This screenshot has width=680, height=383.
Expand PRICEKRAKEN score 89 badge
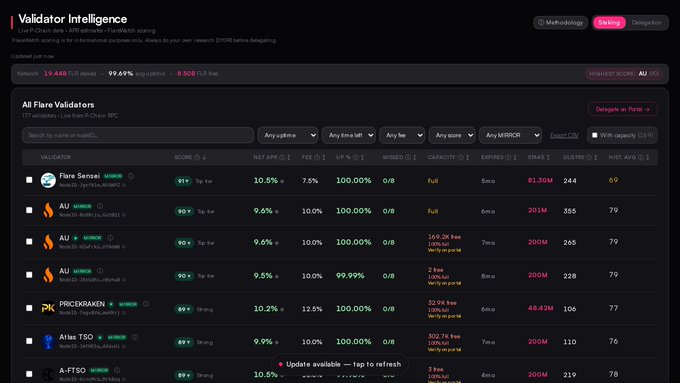[x=183, y=309]
